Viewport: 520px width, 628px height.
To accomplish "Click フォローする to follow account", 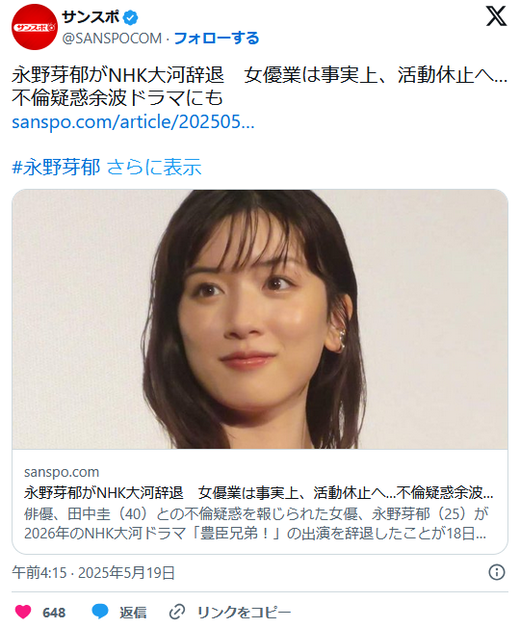I will coord(217,38).
